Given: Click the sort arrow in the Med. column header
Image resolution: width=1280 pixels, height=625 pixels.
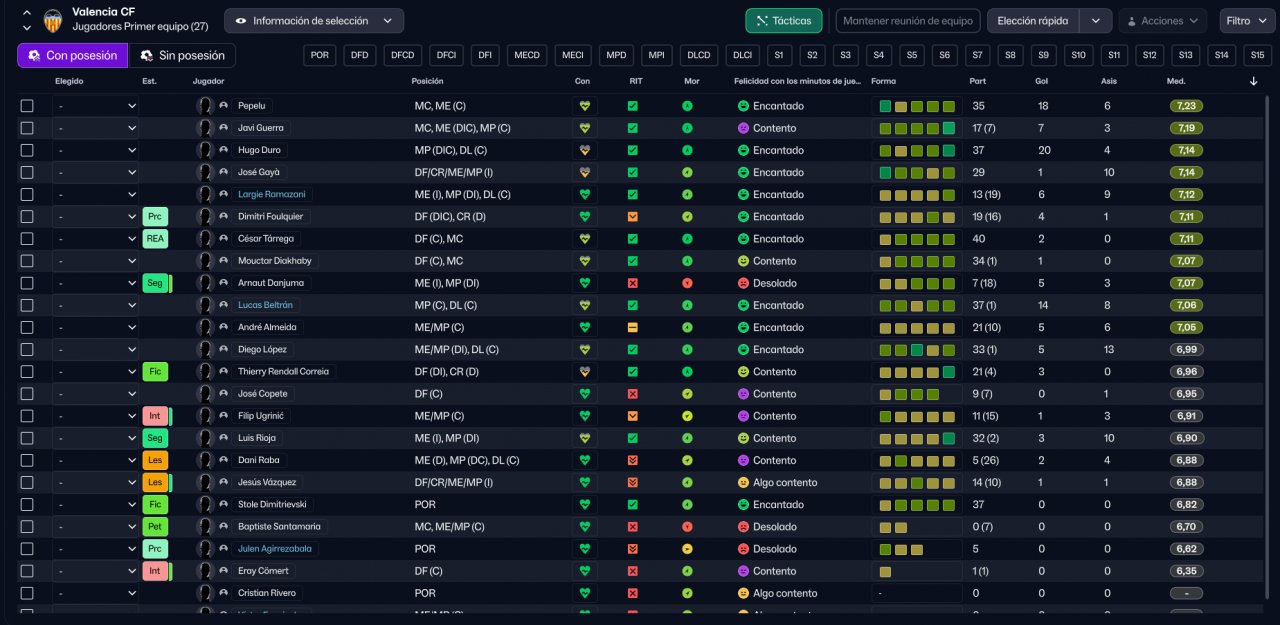Looking at the screenshot, I should click(x=1253, y=81).
